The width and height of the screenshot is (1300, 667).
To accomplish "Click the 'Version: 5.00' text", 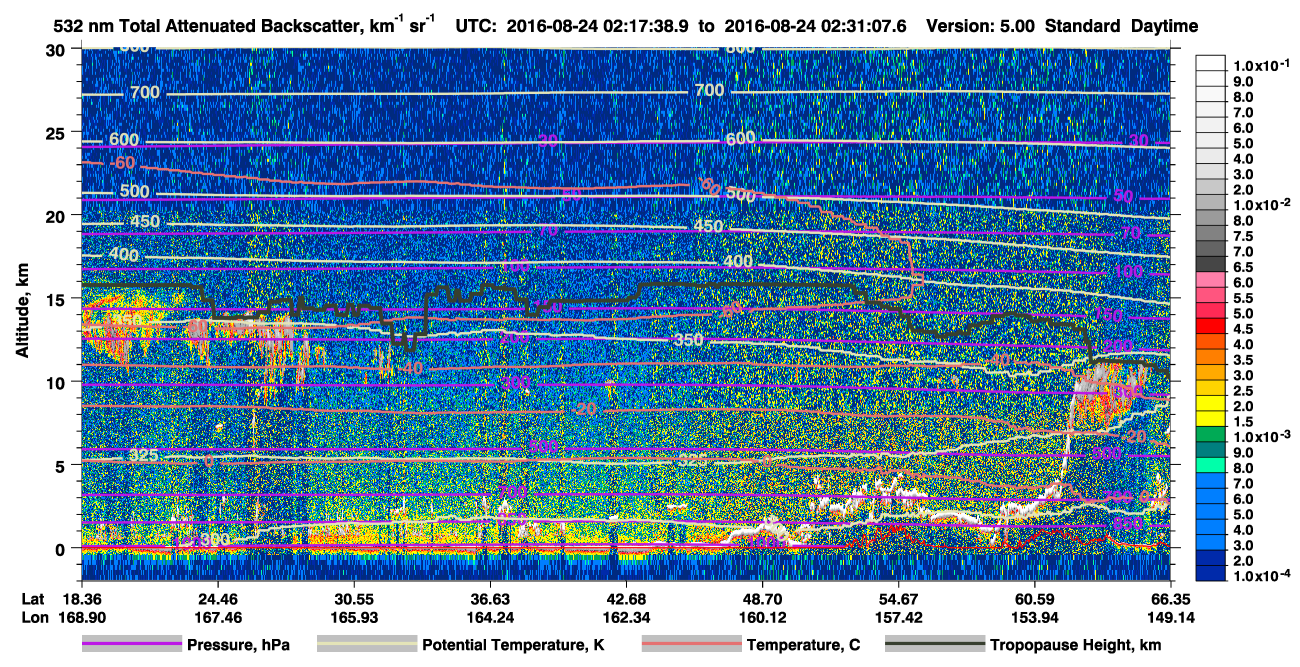I will click(x=982, y=26).
